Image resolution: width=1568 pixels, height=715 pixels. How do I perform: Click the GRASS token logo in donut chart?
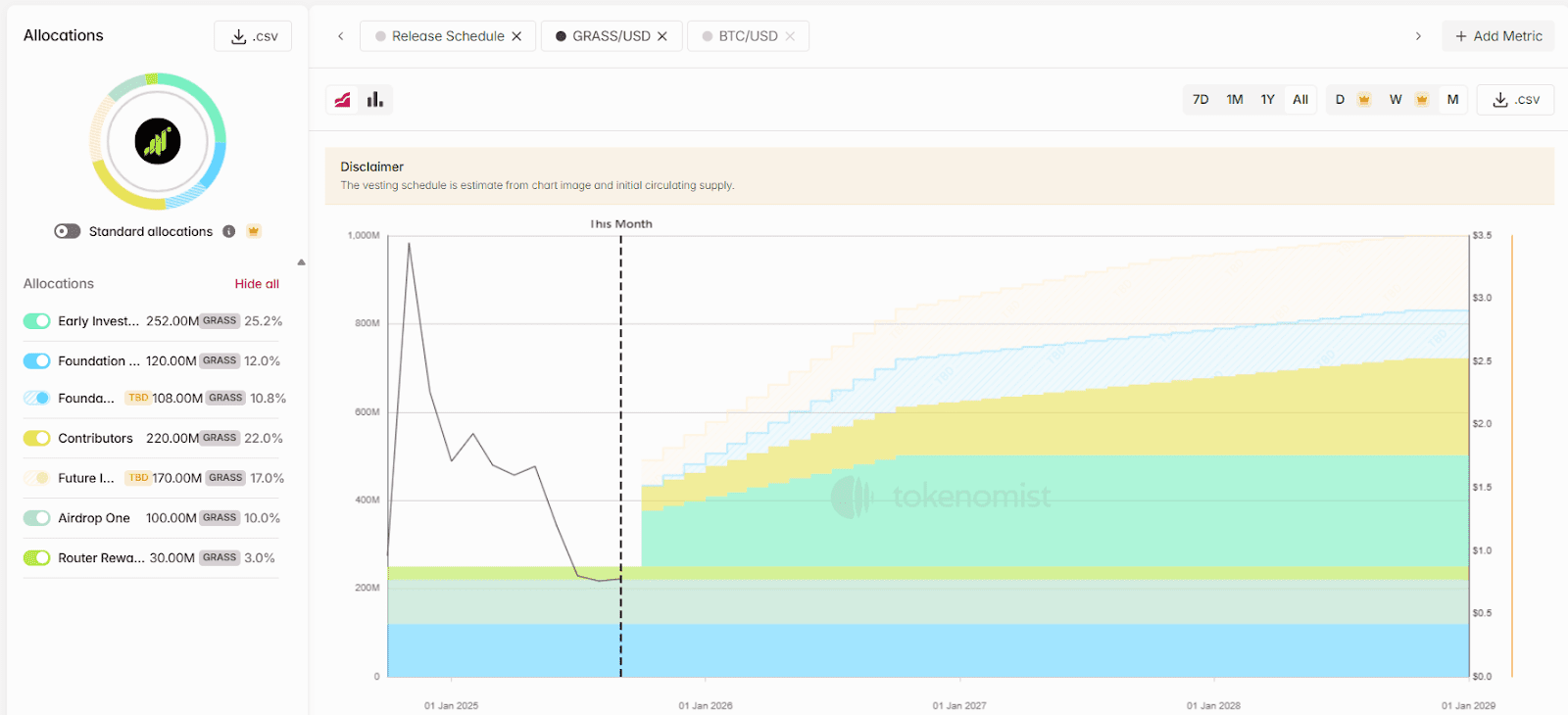(158, 142)
